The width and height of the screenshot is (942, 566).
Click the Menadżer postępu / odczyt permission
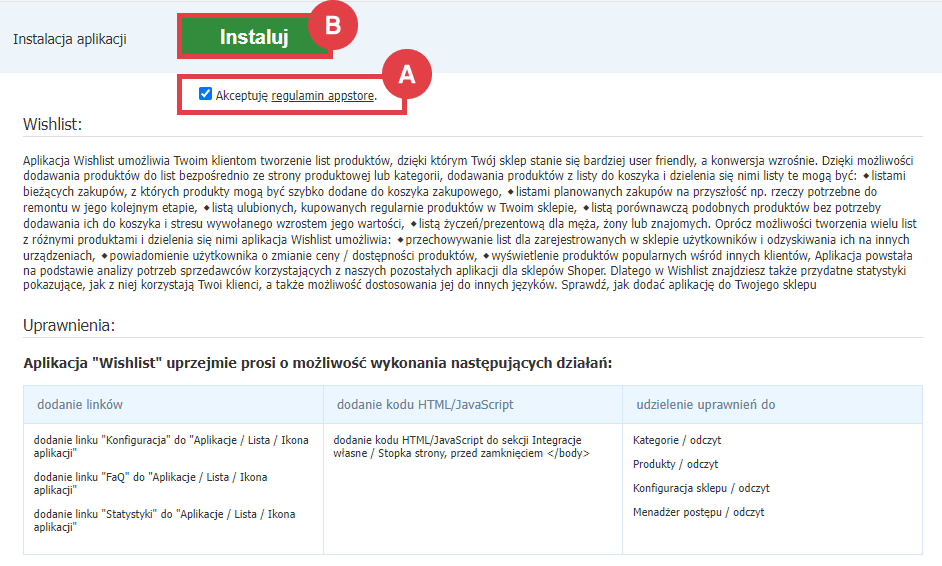click(x=698, y=512)
